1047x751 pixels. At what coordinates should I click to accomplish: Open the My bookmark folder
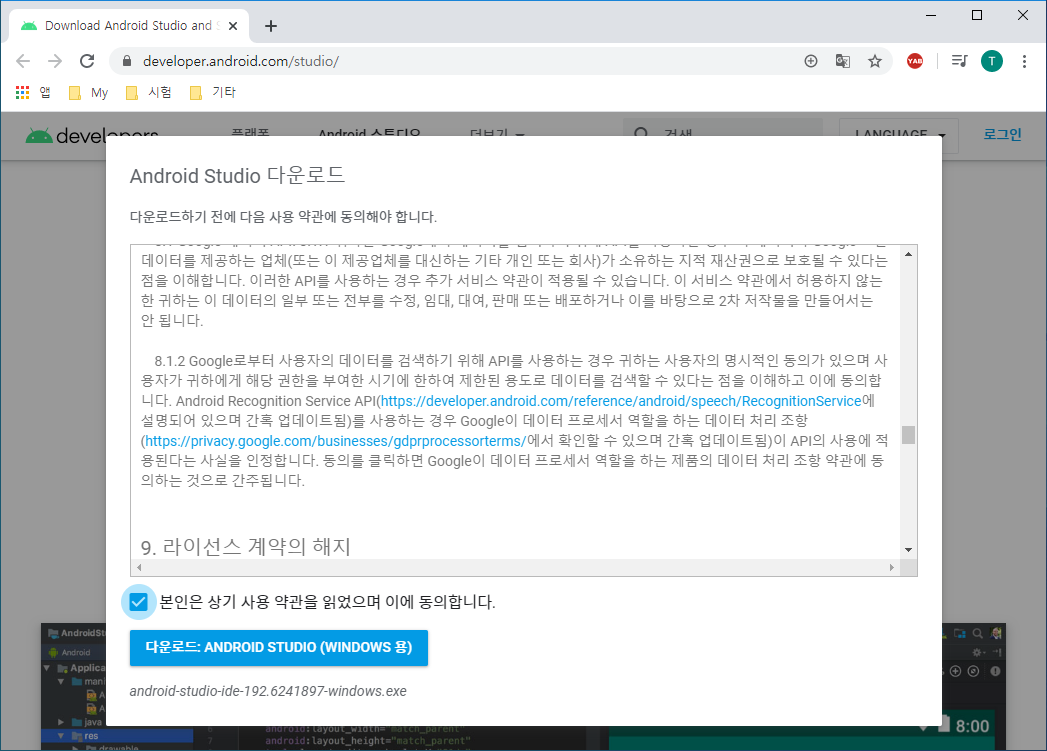coord(89,92)
